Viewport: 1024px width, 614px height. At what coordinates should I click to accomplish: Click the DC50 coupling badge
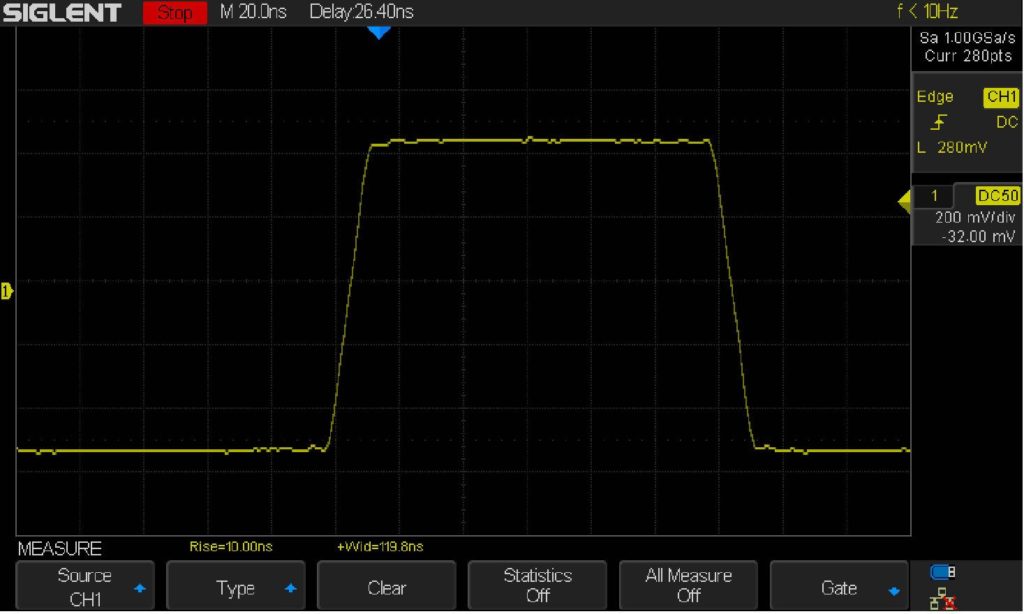tap(1000, 196)
